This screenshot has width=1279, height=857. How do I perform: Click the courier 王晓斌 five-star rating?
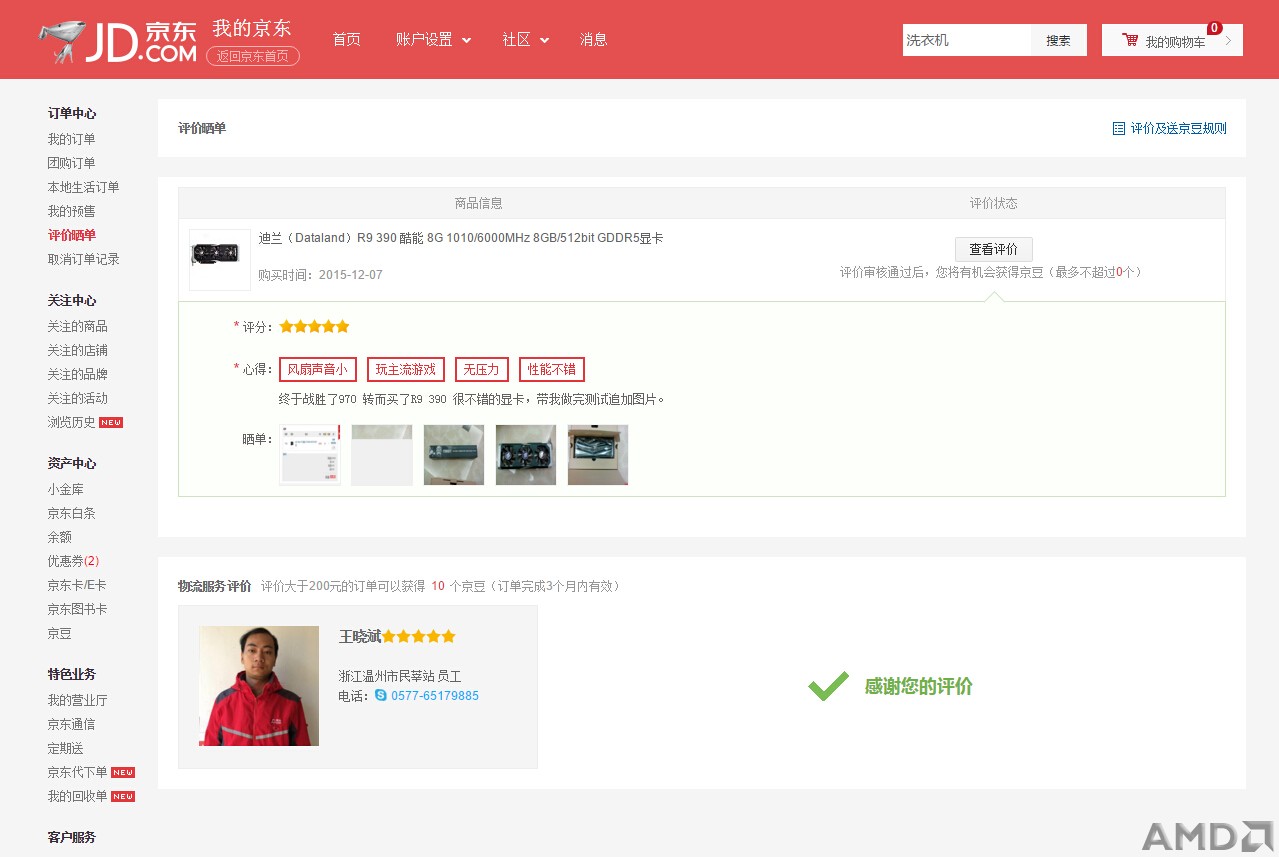point(419,636)
